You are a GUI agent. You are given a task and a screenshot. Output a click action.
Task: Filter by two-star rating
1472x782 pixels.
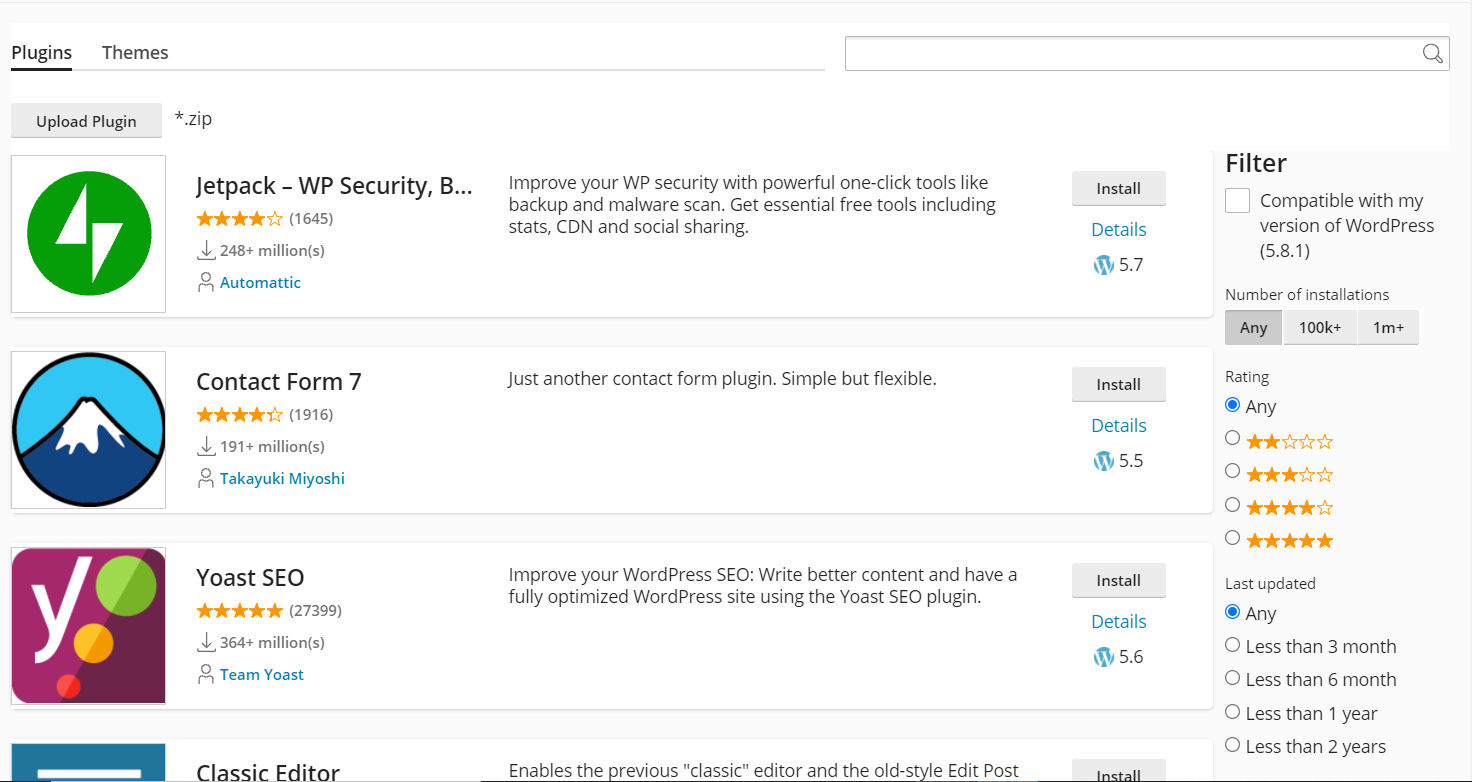point(1232,438)
